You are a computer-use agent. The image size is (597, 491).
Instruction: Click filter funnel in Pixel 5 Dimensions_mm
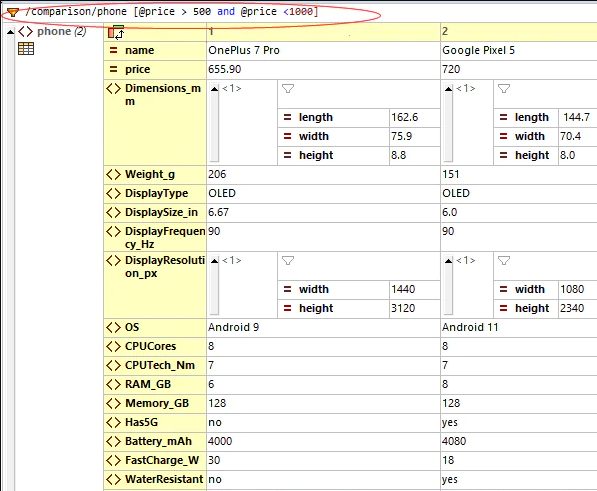[x=504, y=89]
